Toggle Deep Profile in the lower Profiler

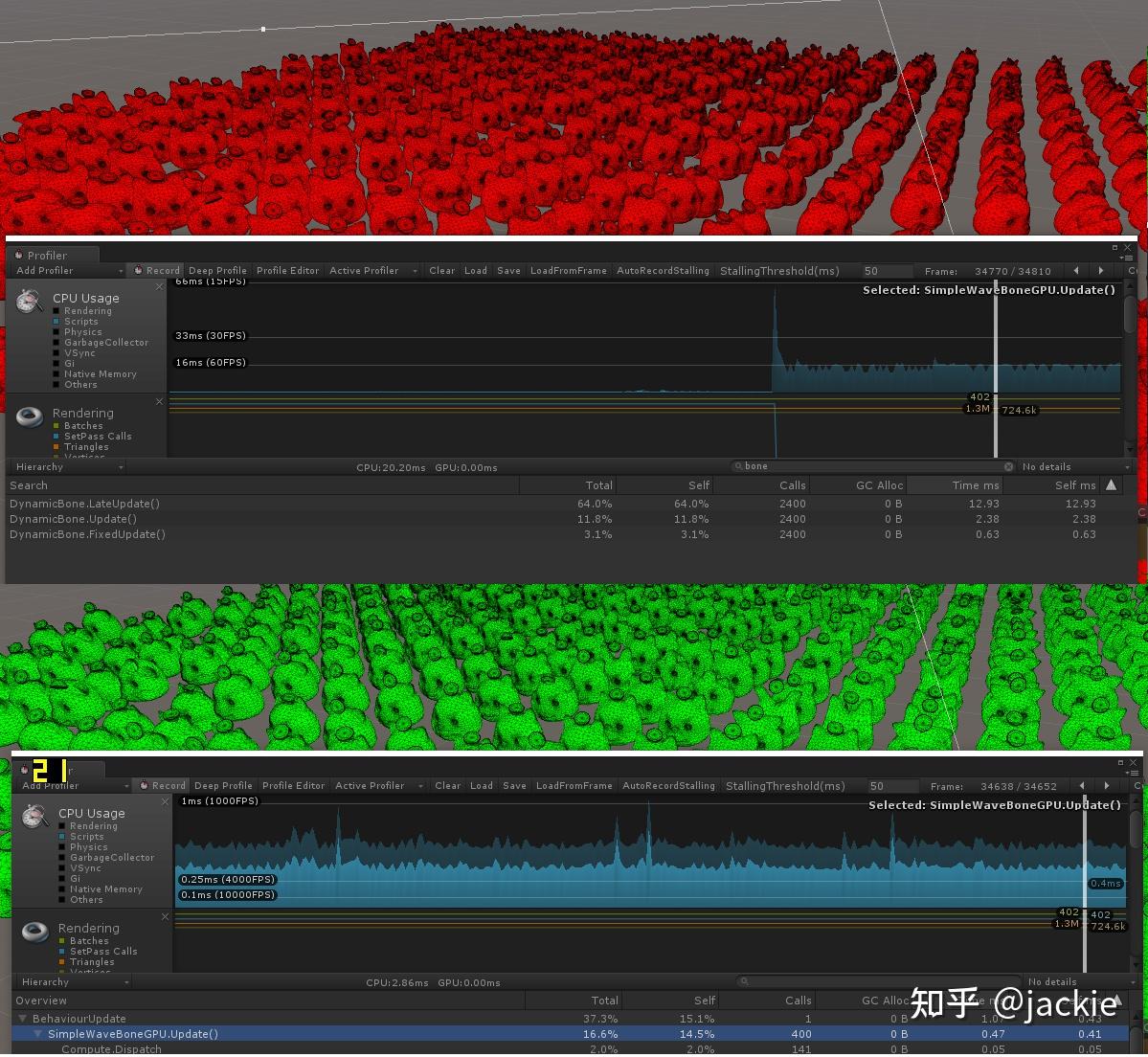(223, 785)
